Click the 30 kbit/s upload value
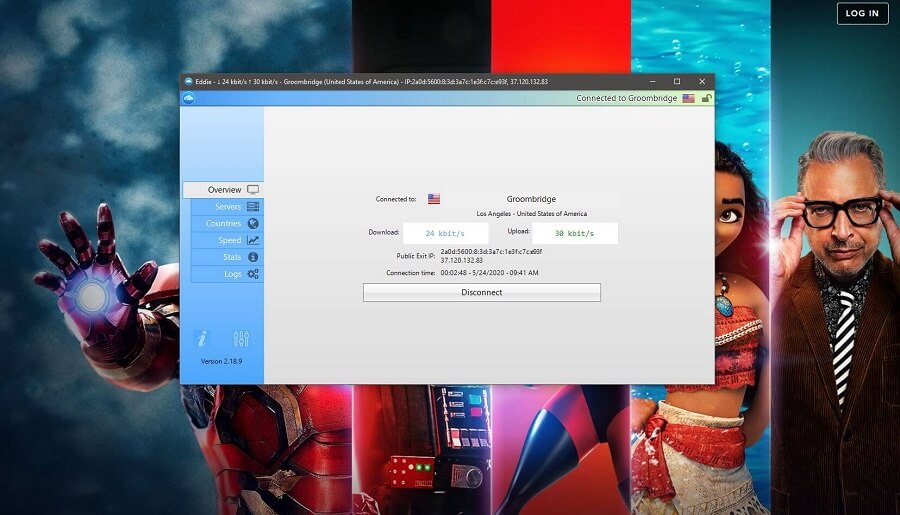The height and width of the screenshot is (515, 900). coord(575,234)
